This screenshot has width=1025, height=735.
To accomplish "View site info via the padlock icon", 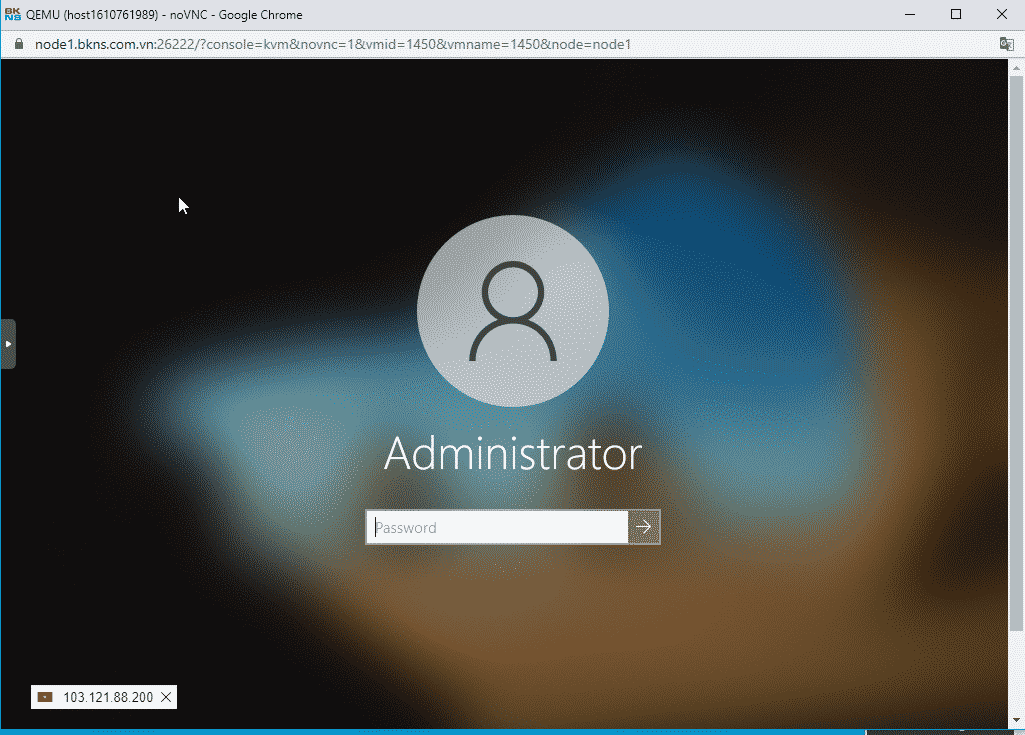I will (x=18, y=45).
